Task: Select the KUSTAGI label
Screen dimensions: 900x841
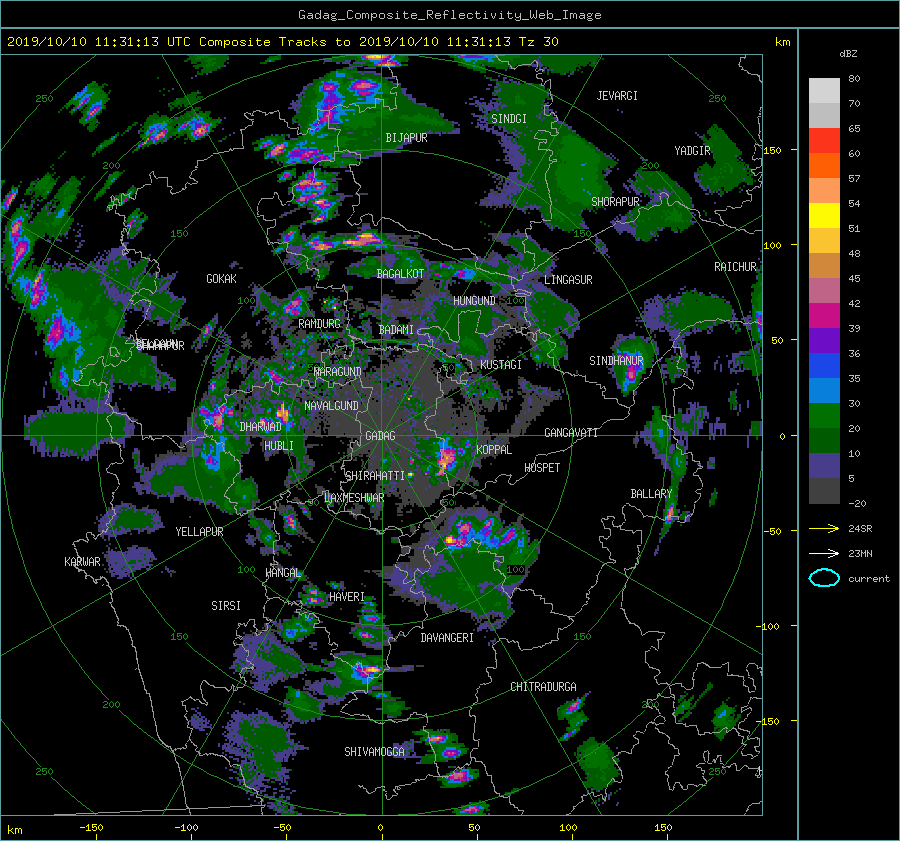Action: point(501,365)
